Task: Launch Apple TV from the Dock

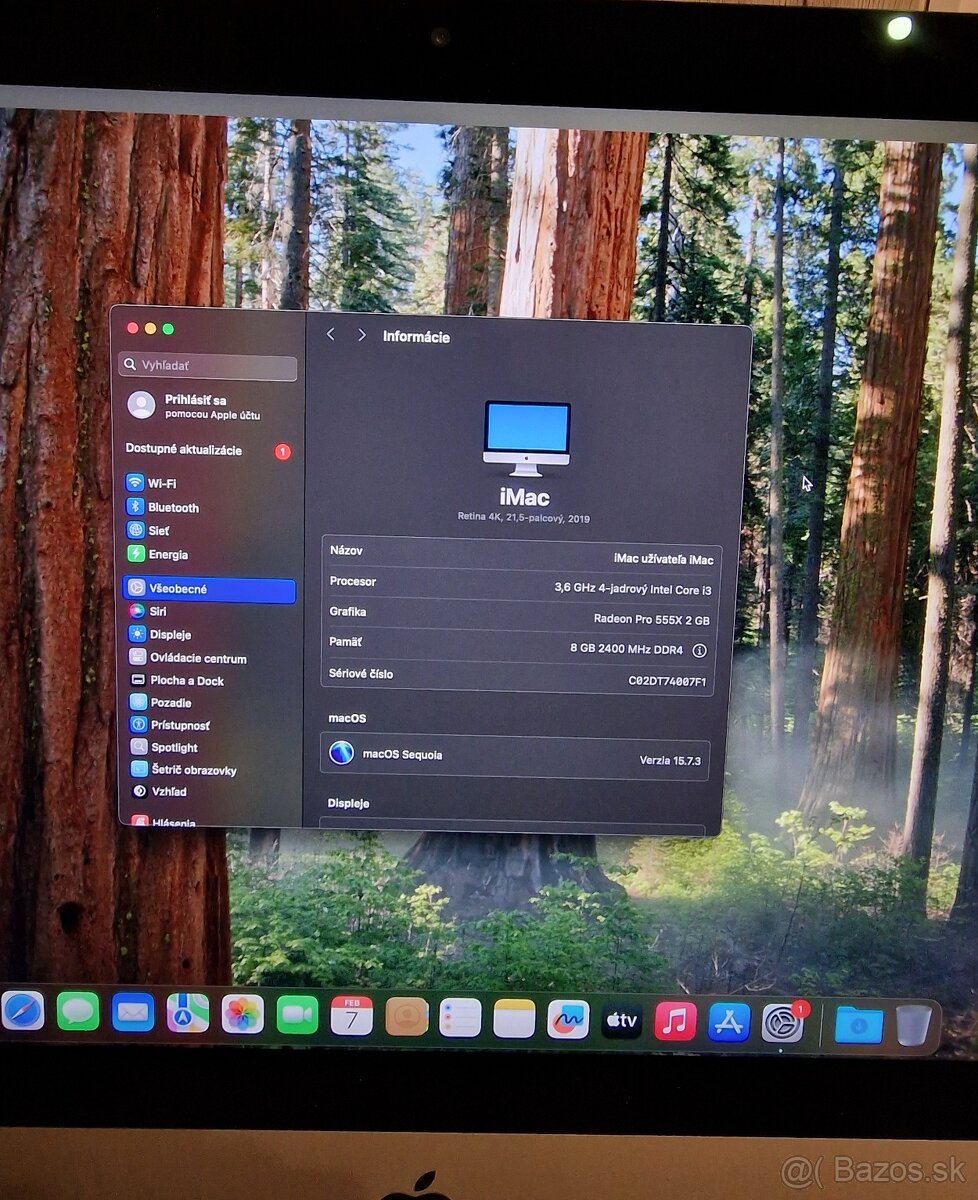Action: 621,1021
